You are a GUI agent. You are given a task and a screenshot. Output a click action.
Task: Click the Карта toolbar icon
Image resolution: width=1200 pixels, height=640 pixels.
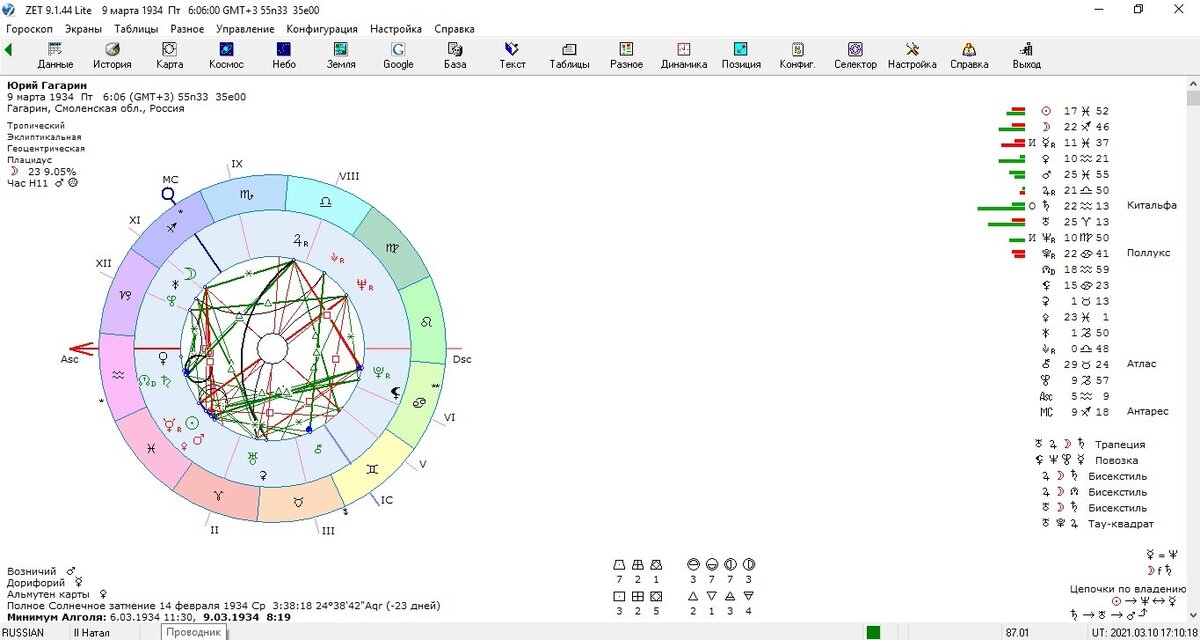(170, 55)
